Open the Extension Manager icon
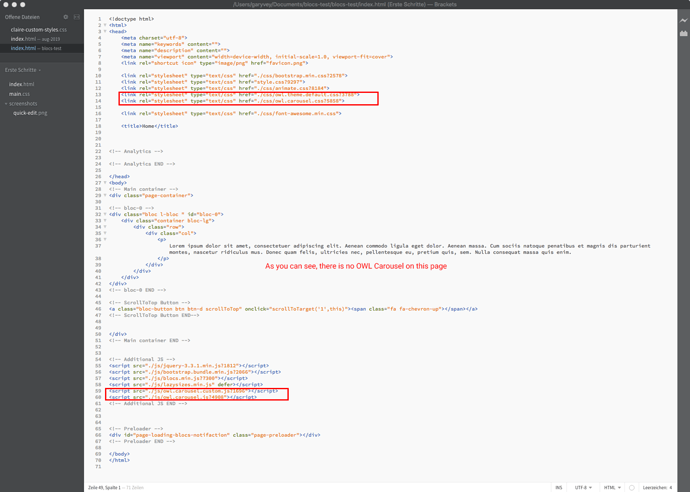This screenshot has height=492, width=690. click(683, 33)
